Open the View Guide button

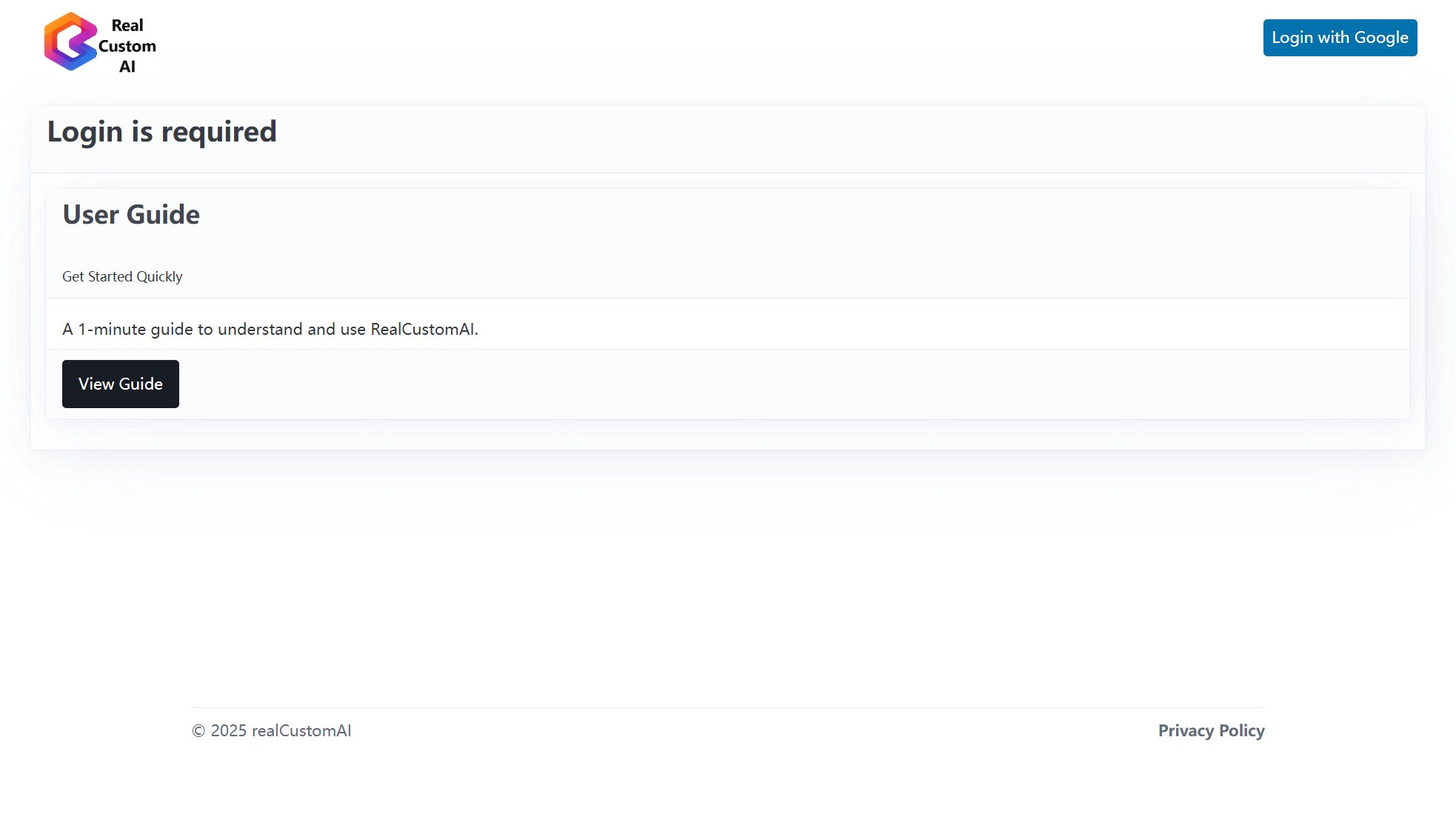pyautogui.click(x=121, y=384)
